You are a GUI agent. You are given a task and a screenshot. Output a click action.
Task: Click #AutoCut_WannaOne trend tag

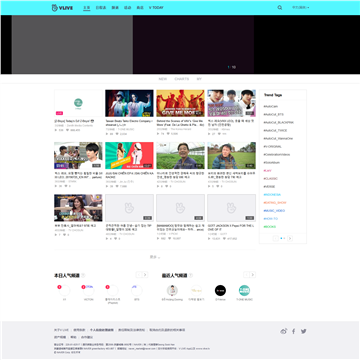278,138
